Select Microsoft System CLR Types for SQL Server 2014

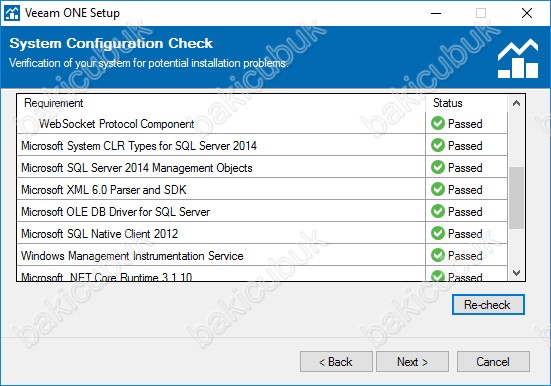(262, 146)
